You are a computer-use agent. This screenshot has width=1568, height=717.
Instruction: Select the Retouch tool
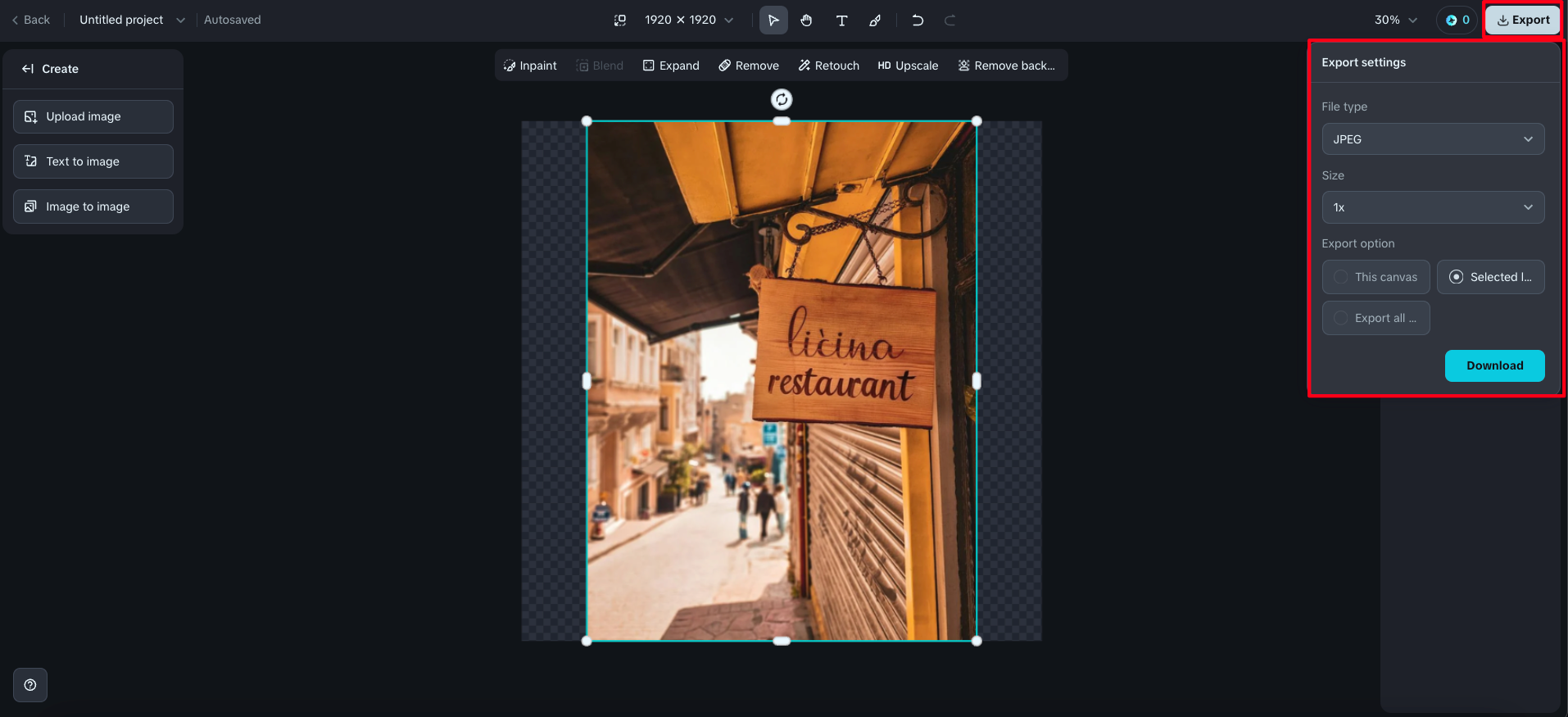[x=829, y=66]
